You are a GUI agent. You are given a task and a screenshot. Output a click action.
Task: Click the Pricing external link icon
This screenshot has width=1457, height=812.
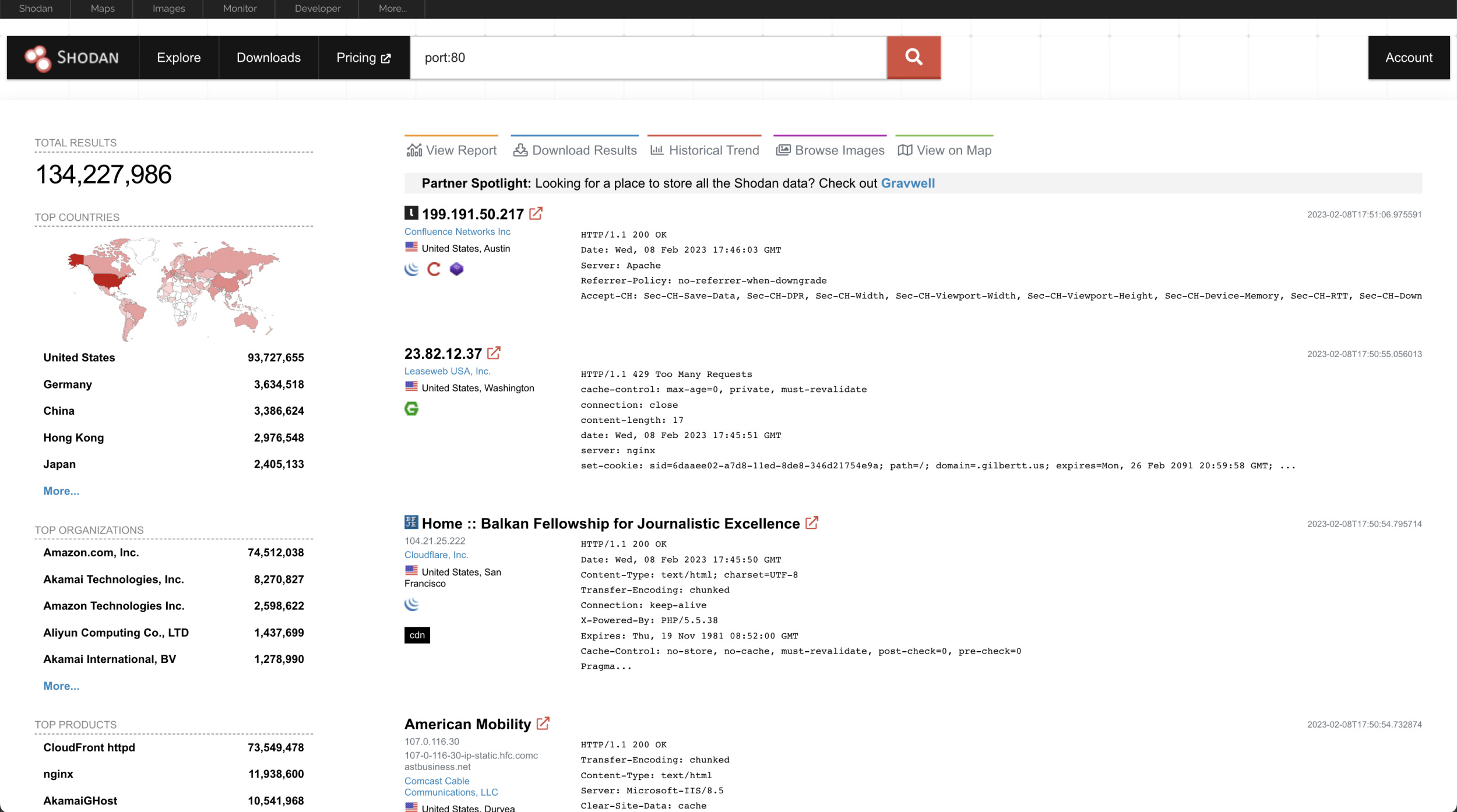[386, 58]
